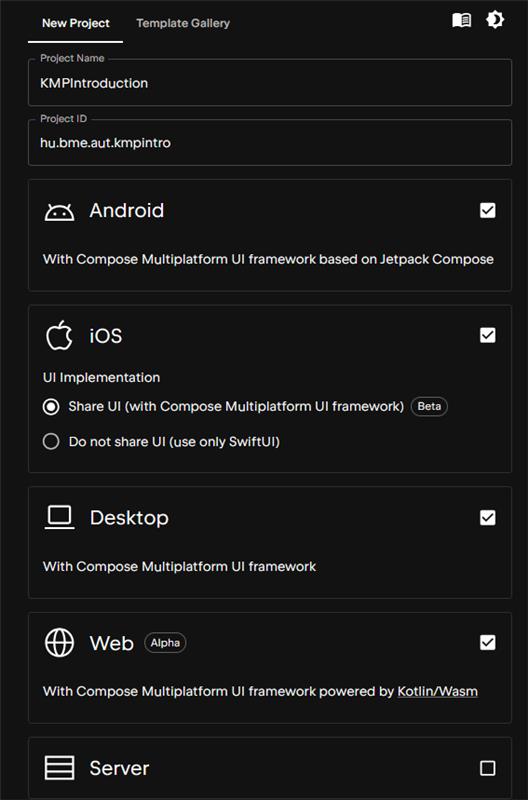This screenshot has width=528, height=800.
Task: Open the Kotlin/Wasm link
Action: coord(438,691)
